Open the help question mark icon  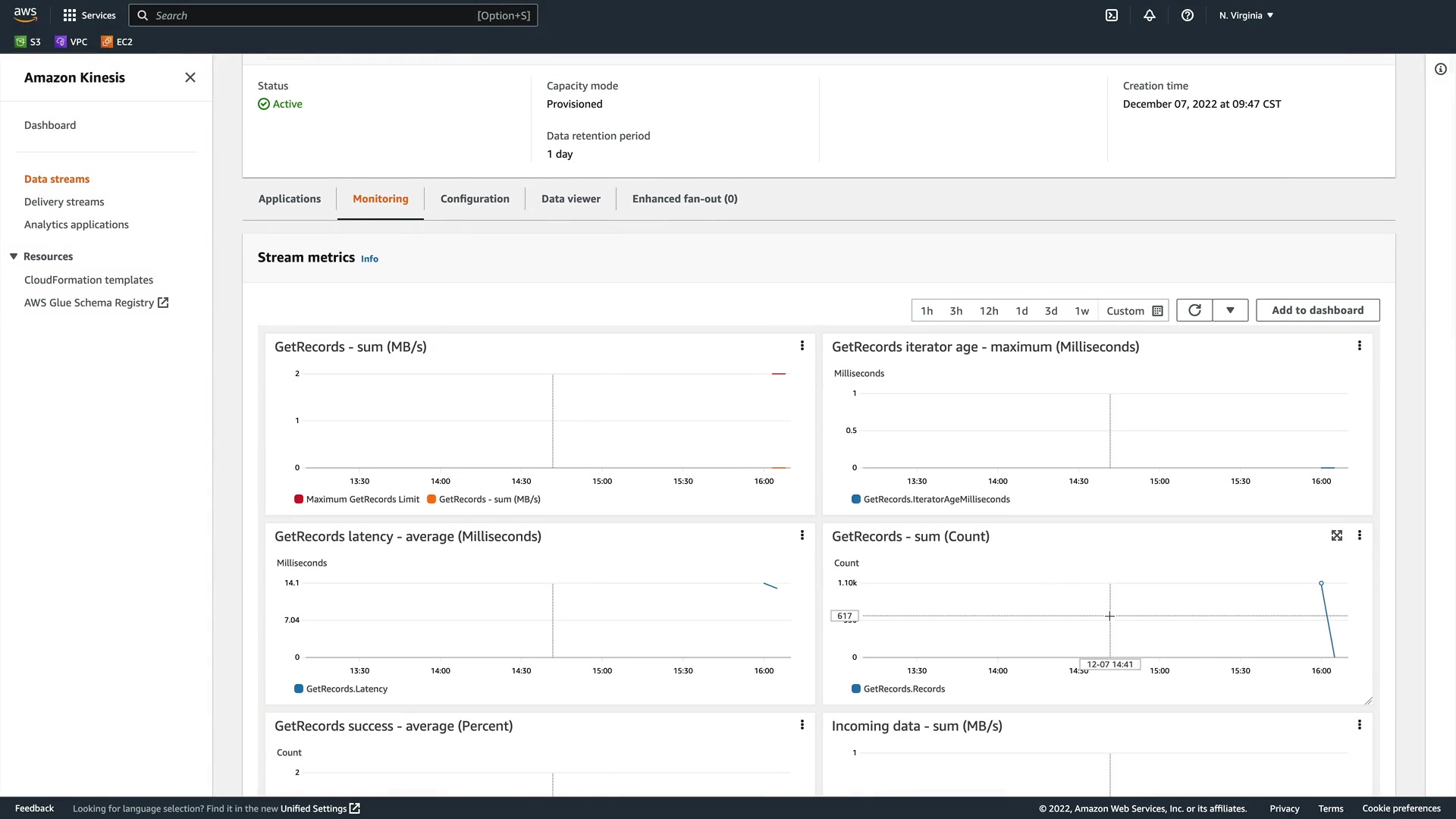(x=1188, y=15)
